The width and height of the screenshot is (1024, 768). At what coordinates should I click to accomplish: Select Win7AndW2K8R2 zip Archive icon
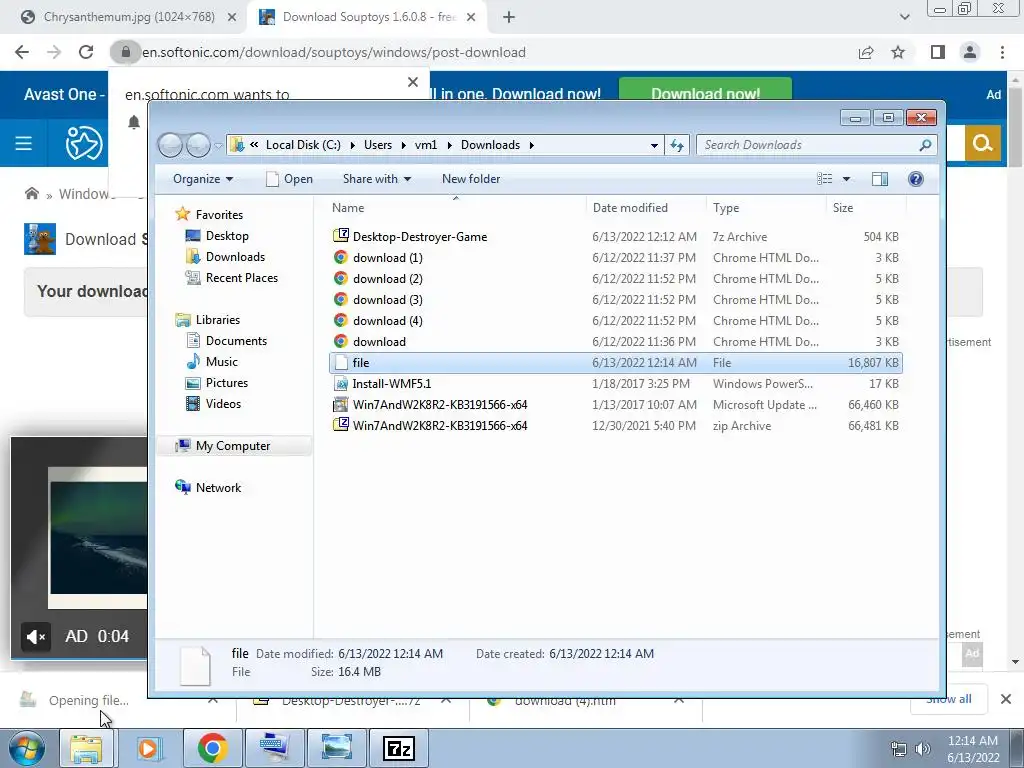pos(340,425)
